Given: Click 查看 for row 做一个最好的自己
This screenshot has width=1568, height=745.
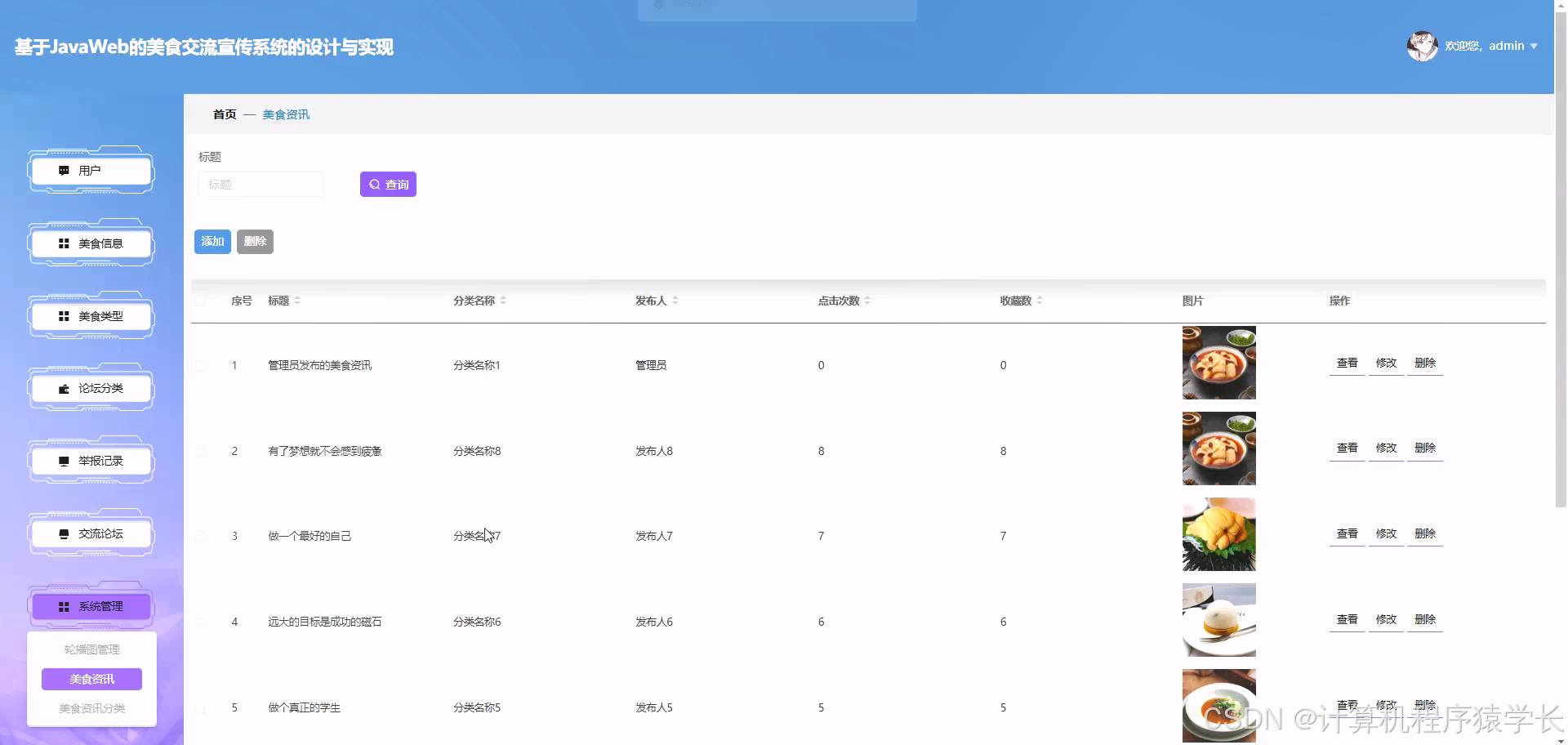Looking at the screenshot, I should pyautogui.click(x=1347, y=534).
